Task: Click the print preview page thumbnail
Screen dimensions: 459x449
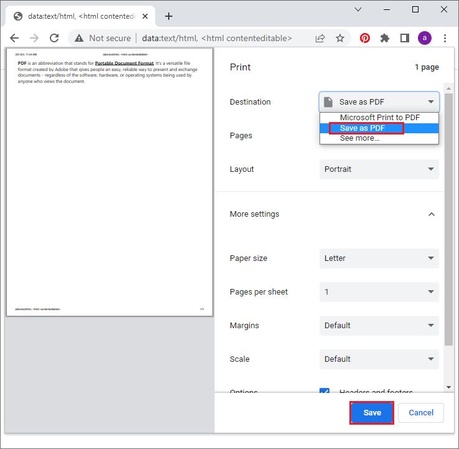Action: (110, 182)
